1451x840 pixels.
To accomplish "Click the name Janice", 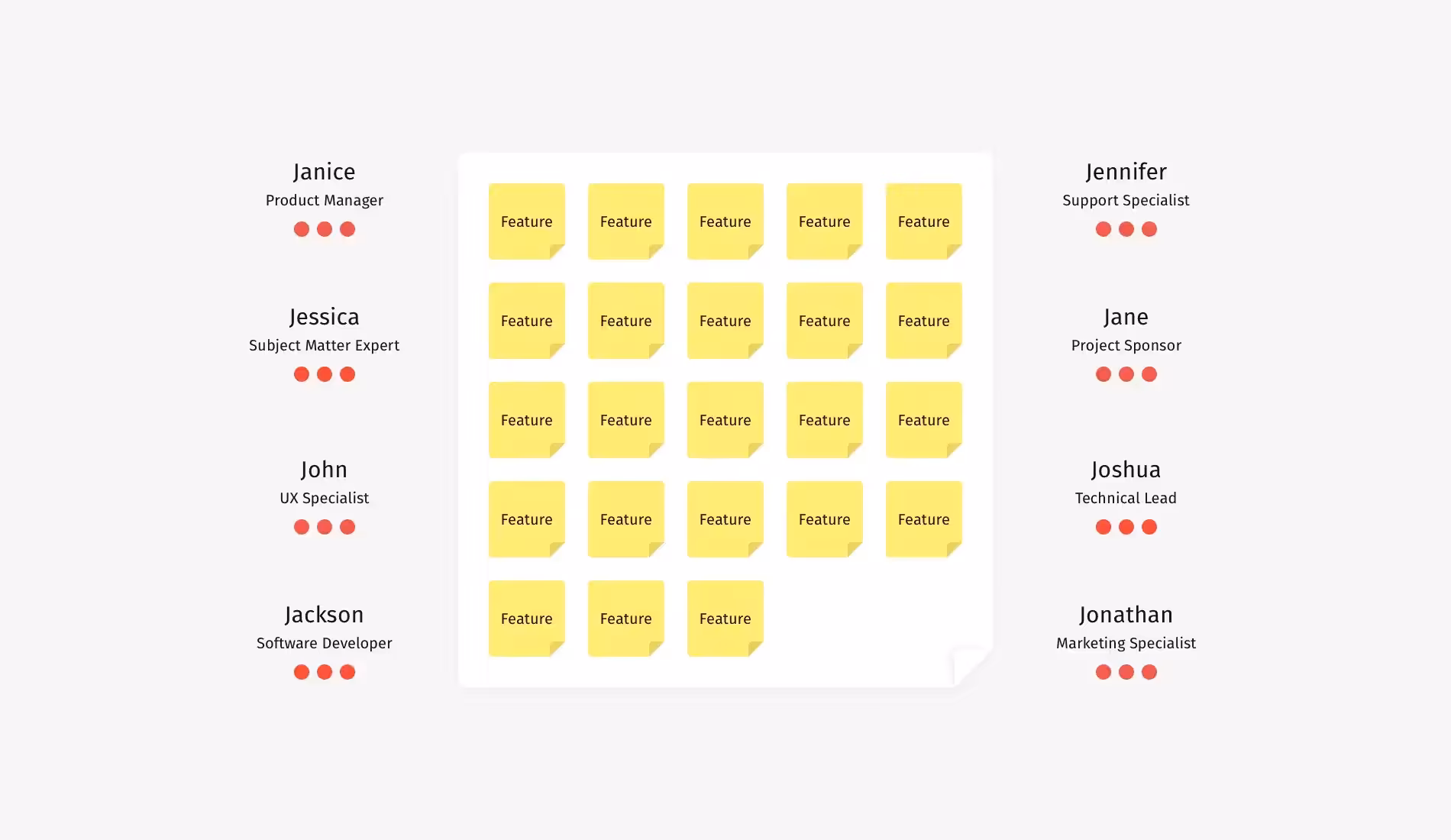I will [325, 172].
